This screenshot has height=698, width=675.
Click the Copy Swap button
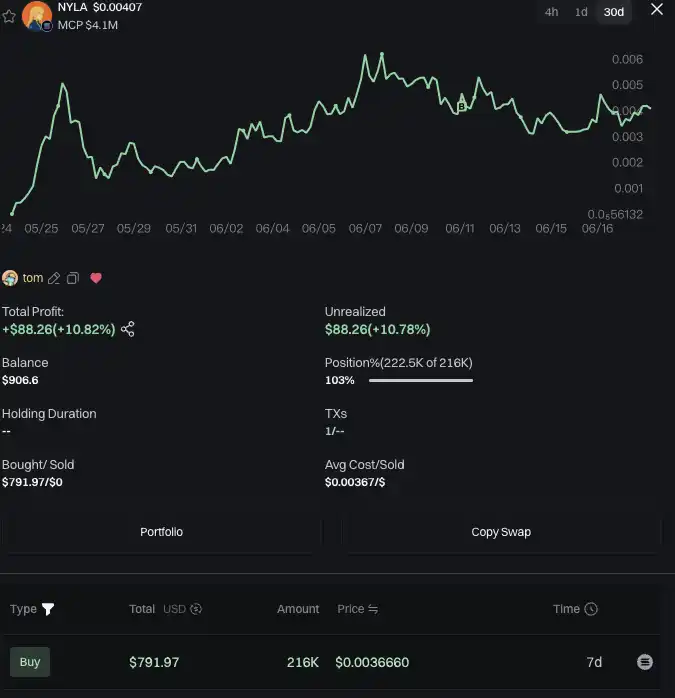501,532
